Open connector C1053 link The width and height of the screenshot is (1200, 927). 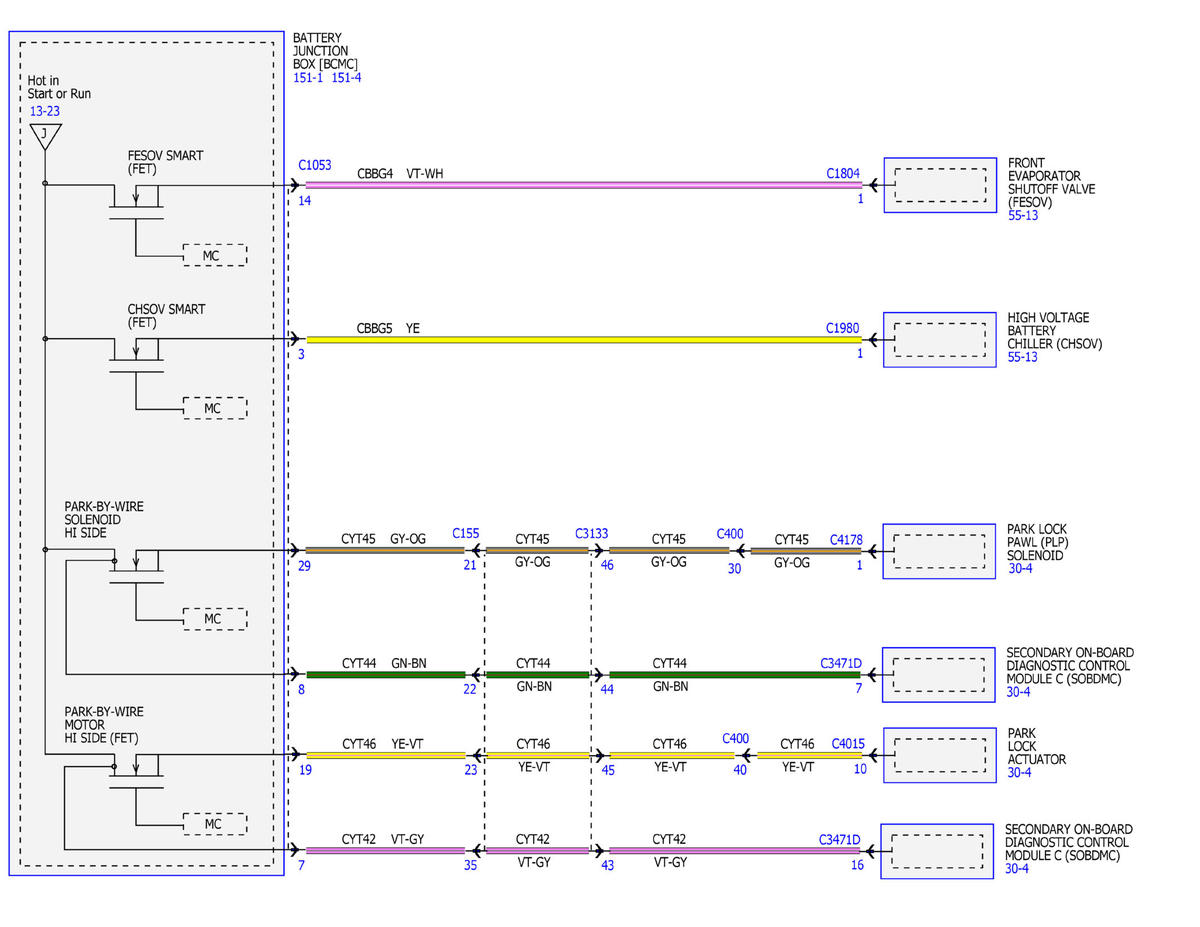point(315,165)
